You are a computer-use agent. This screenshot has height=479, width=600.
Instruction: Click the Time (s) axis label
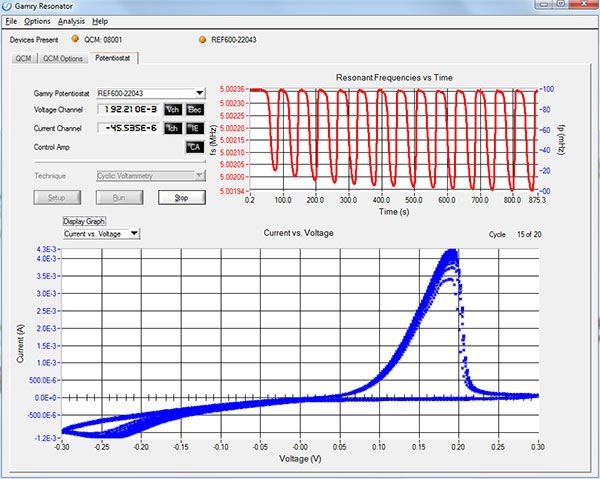pos(394,212)
